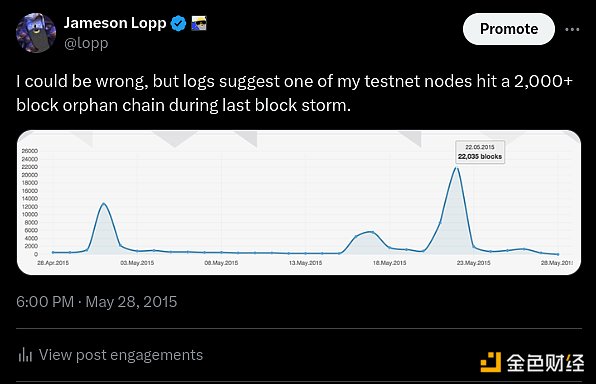Click the blue verified badge icon

click(178, 24)
